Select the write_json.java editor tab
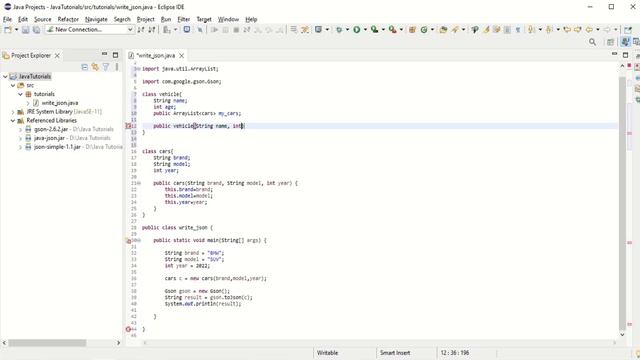 (156, 56)
